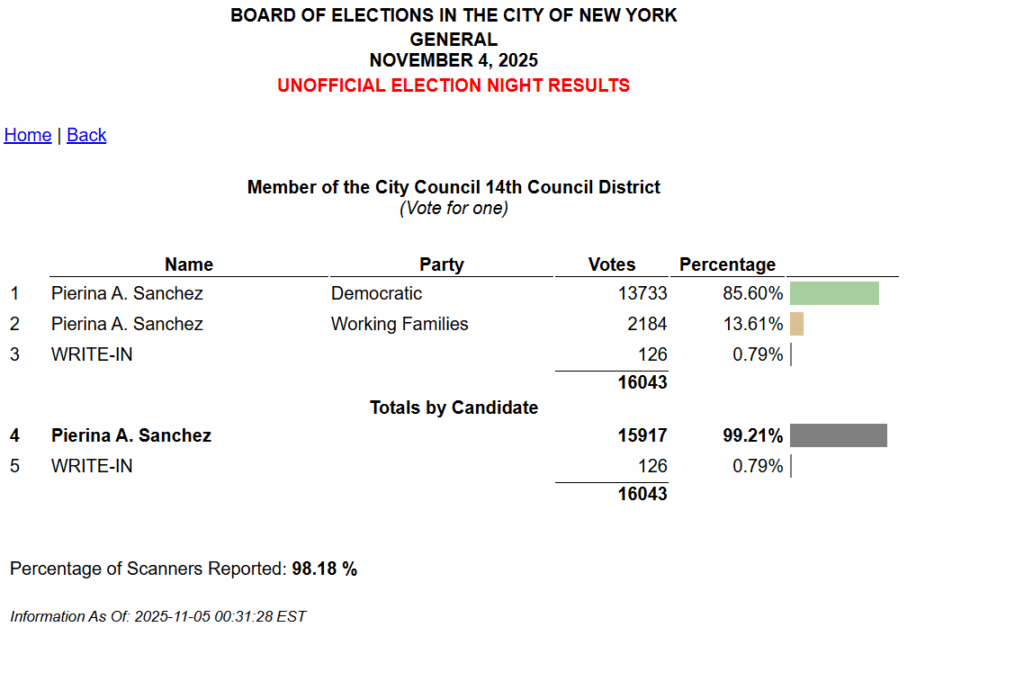This screenshot has width=1024, height=681.
Task: Click the gray candidate total percentage bar
Action: [838, 435]
